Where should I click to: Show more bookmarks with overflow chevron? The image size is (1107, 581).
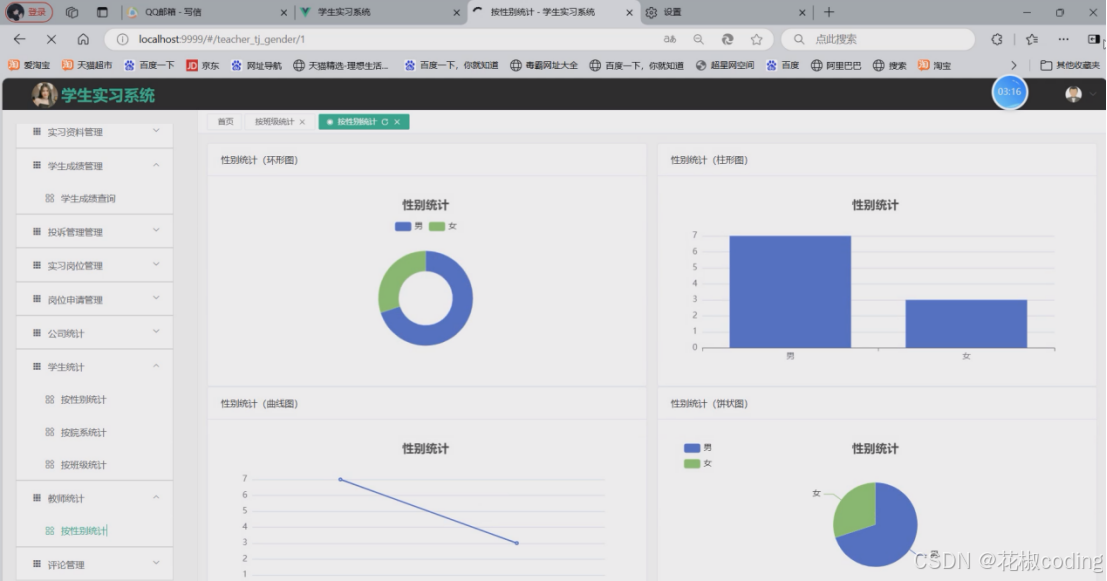point(1014,65)
